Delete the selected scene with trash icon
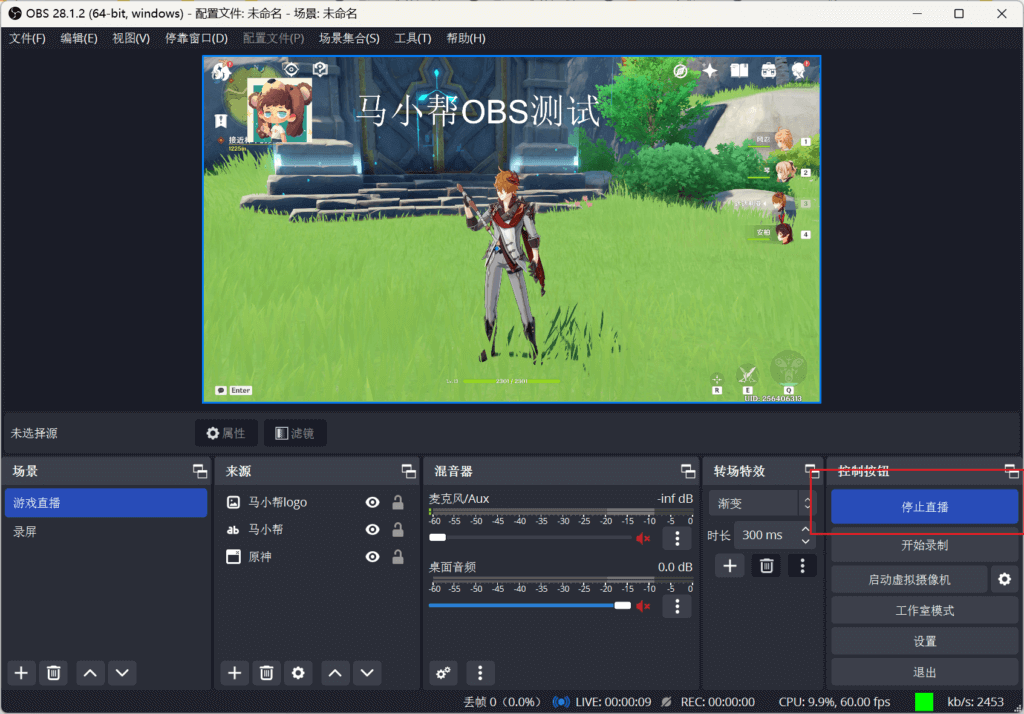This screenshot has width=1024, height=714. pyautogui.click(x=54, y=673)
